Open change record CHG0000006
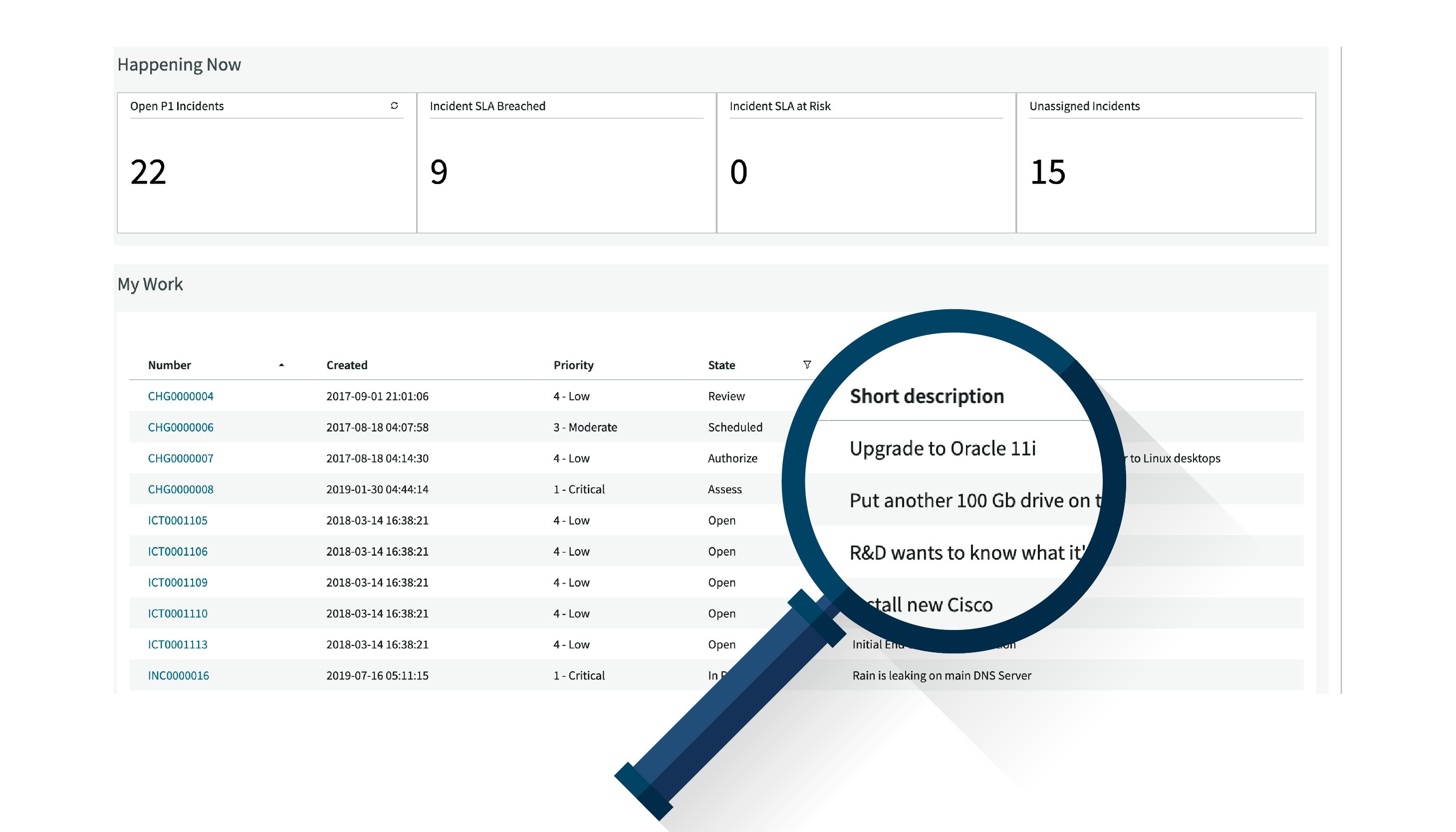The width and height of the screenshot is (1456, 832). click(181, 427)
